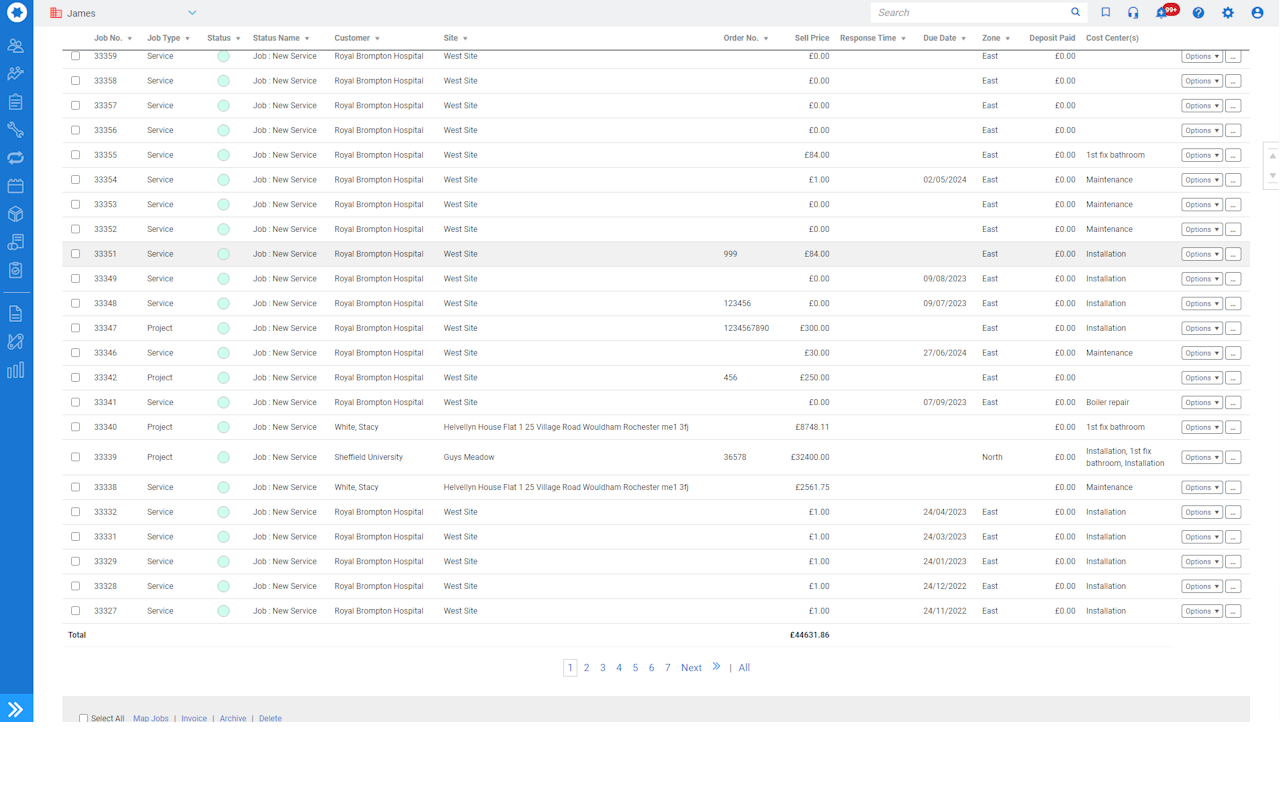Expand the sidebar with the double chevron
The image size is (1280, 800).
coord(16,710)
